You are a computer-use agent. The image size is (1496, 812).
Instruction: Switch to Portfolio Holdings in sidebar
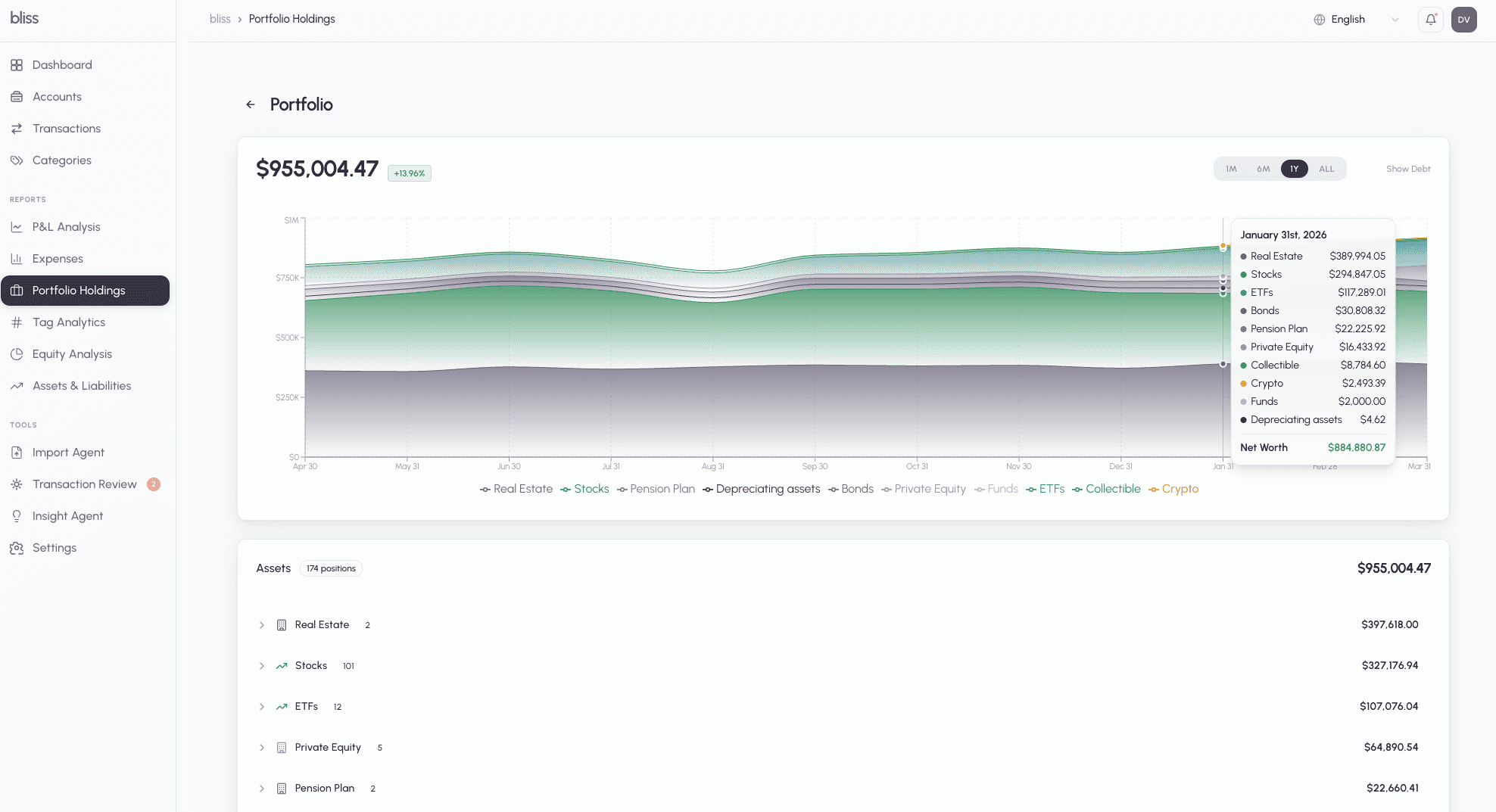[79, 290]
